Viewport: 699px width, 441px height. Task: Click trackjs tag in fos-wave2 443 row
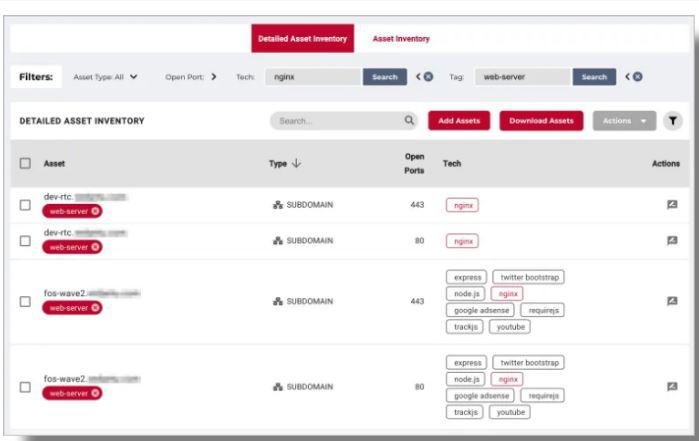pos(465,327)
